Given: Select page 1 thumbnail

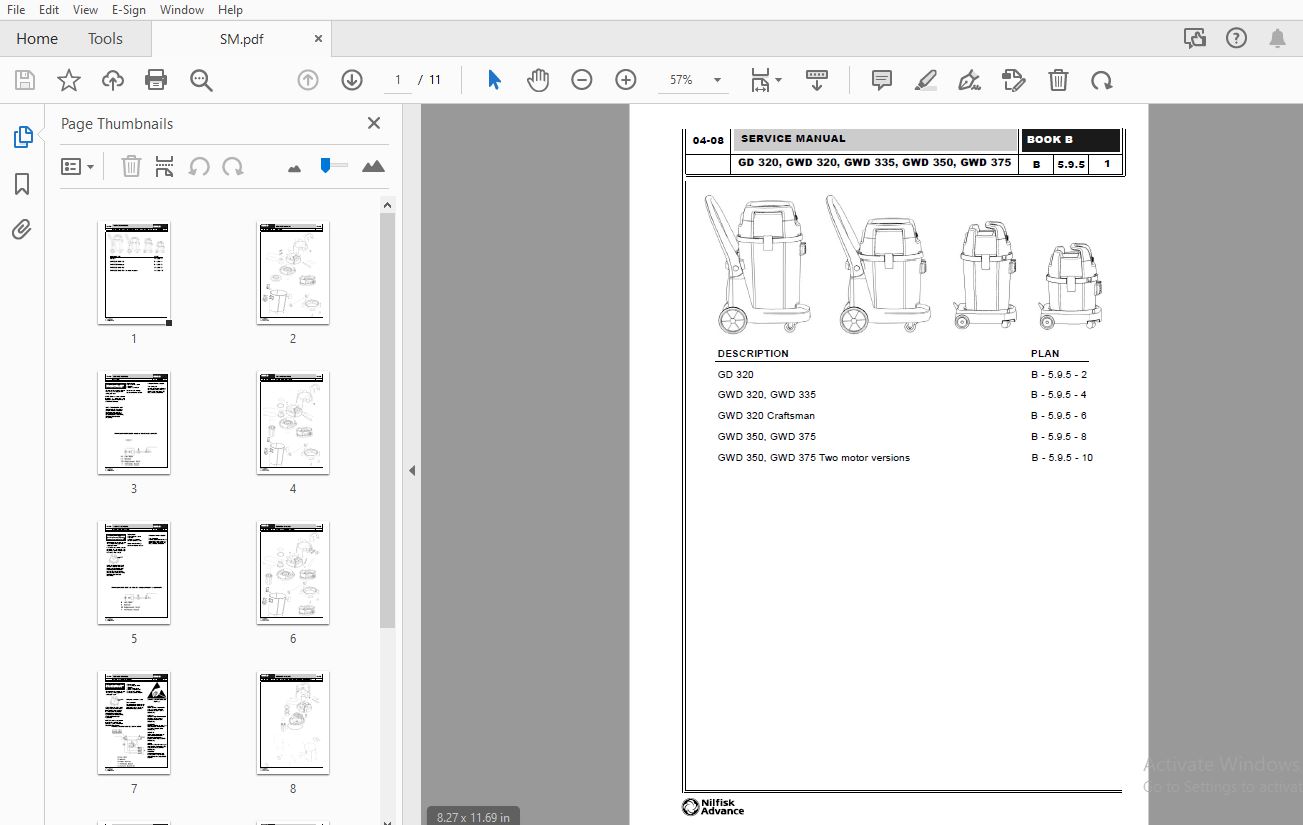Looking at the screenshot, I should tap(134, 273).
